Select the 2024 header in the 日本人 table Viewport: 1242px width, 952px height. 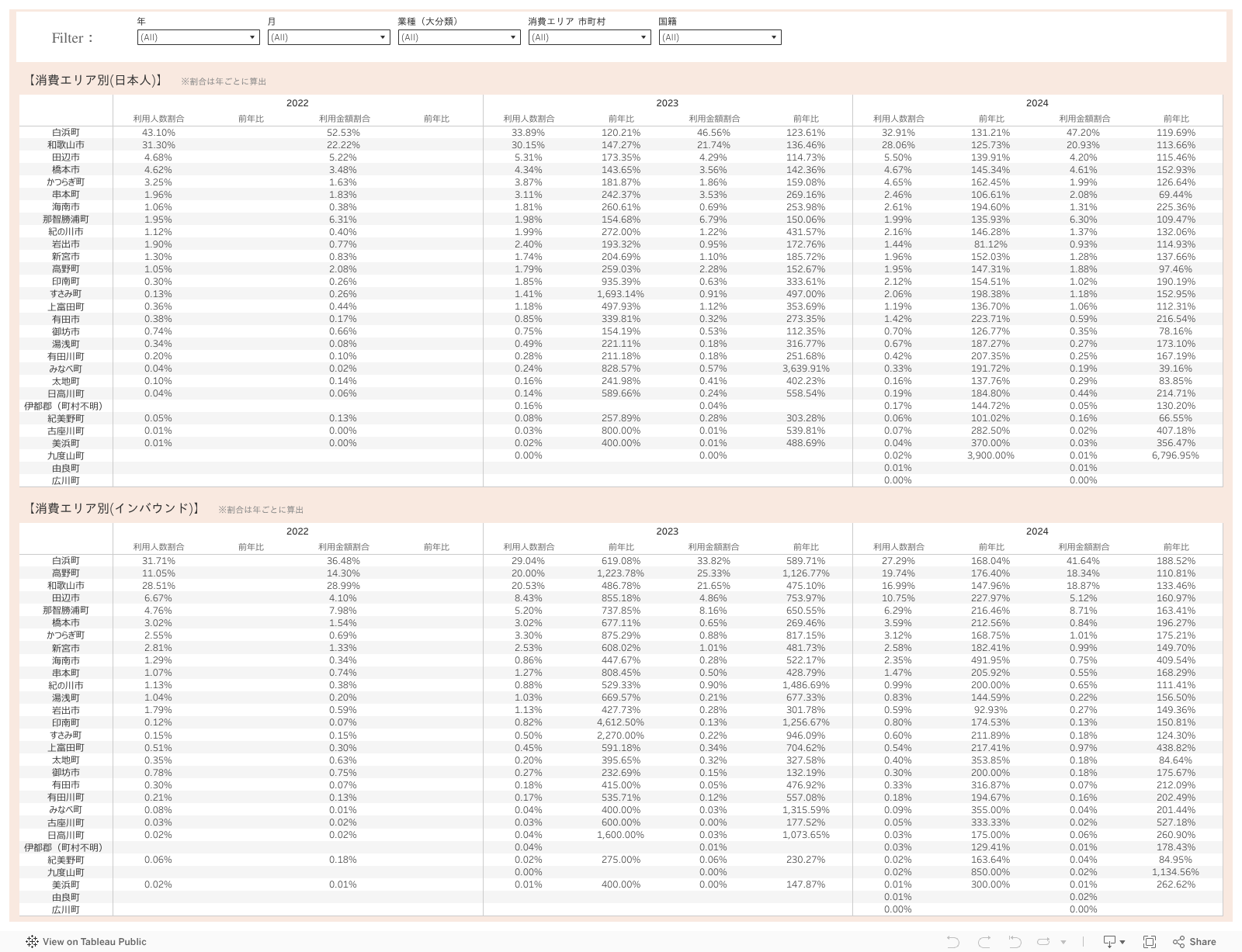pos(1037,103)
